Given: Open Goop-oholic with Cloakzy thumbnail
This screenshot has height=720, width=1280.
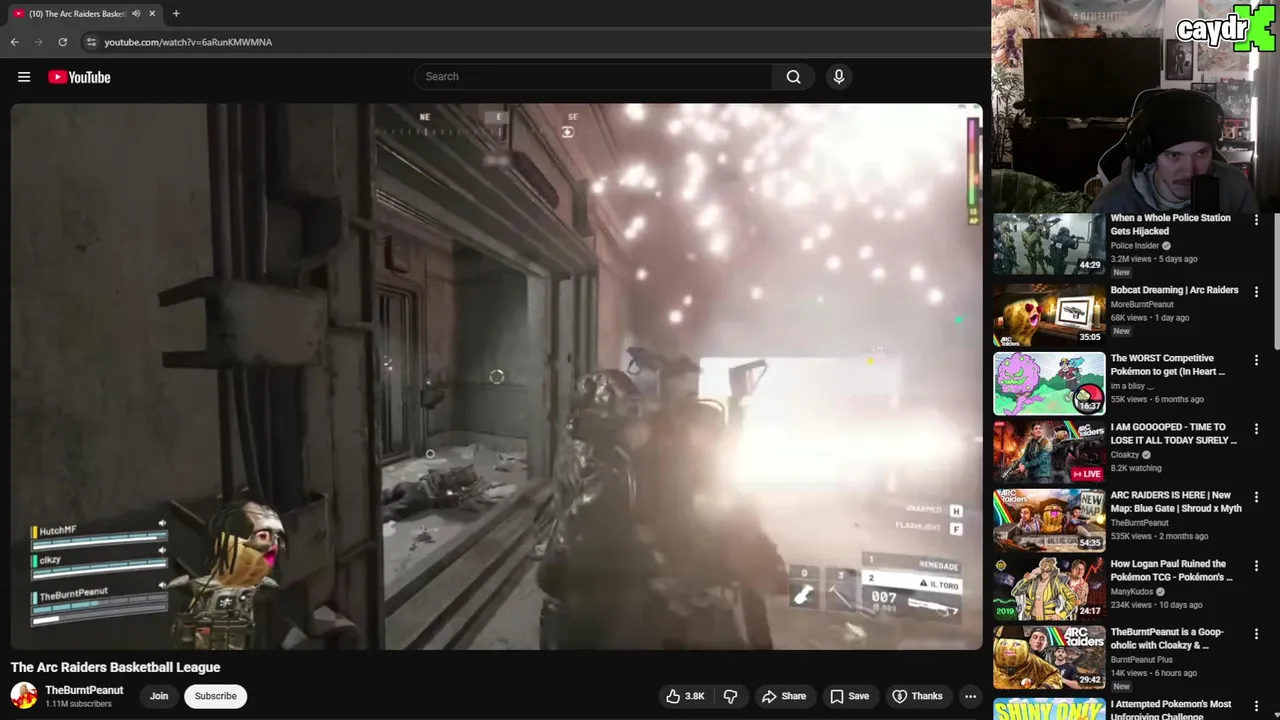Looking at the screenshot, I should (1049, 657).
